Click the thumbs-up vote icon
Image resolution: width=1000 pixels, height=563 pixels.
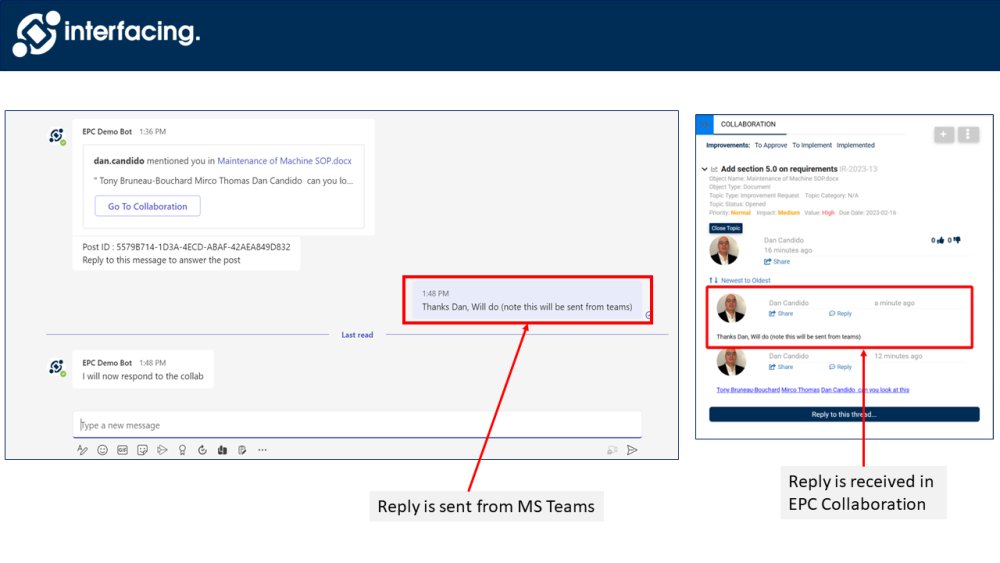[x=940, y=240]
